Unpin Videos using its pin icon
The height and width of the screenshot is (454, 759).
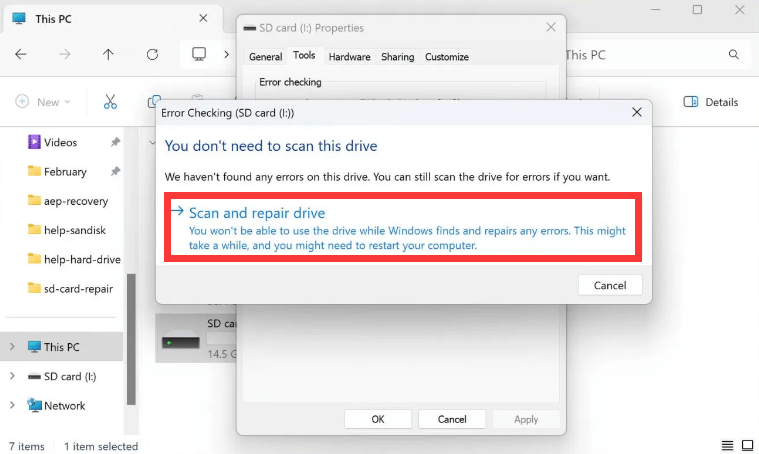[x=115, y=142]
